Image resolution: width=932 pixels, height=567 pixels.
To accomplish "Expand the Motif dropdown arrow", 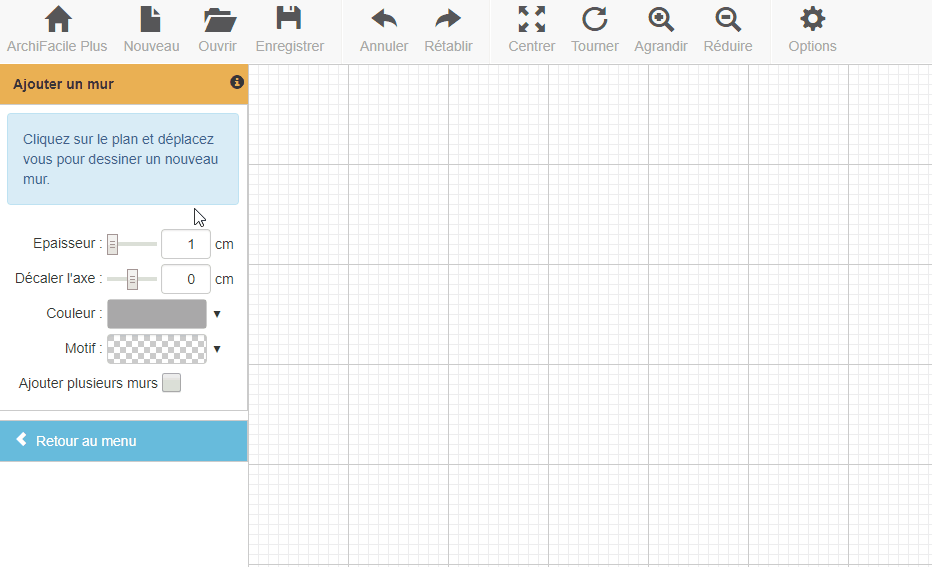I will point(217,349).
